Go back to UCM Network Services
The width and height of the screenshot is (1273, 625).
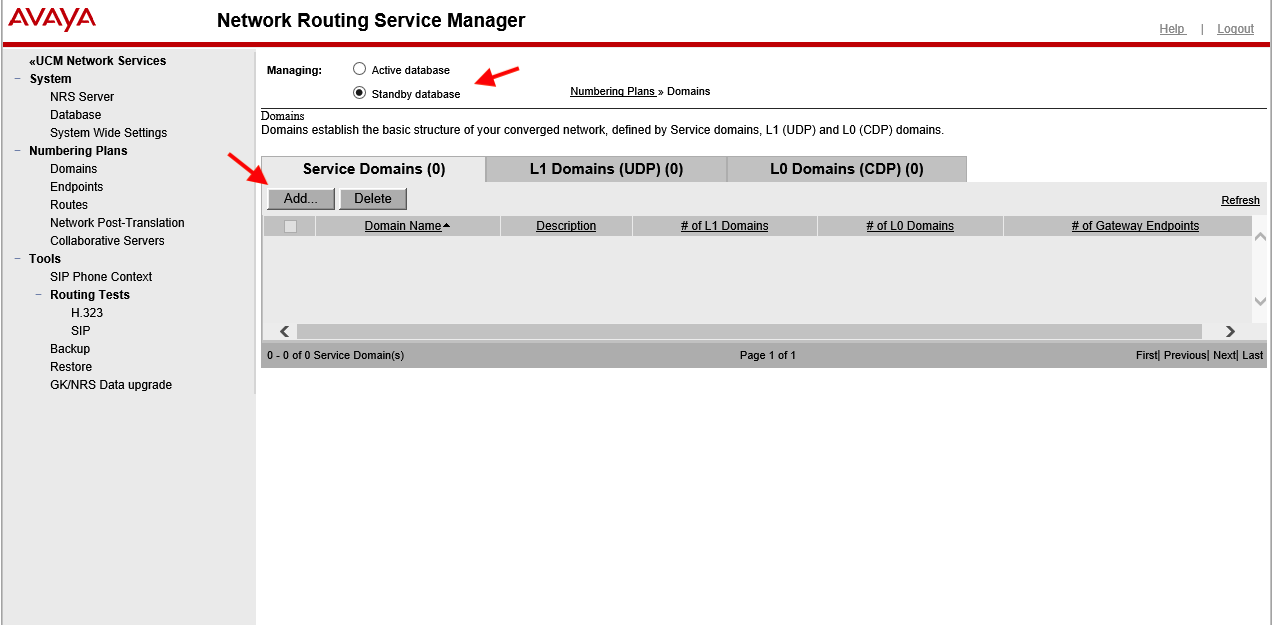tap(98, 61)
